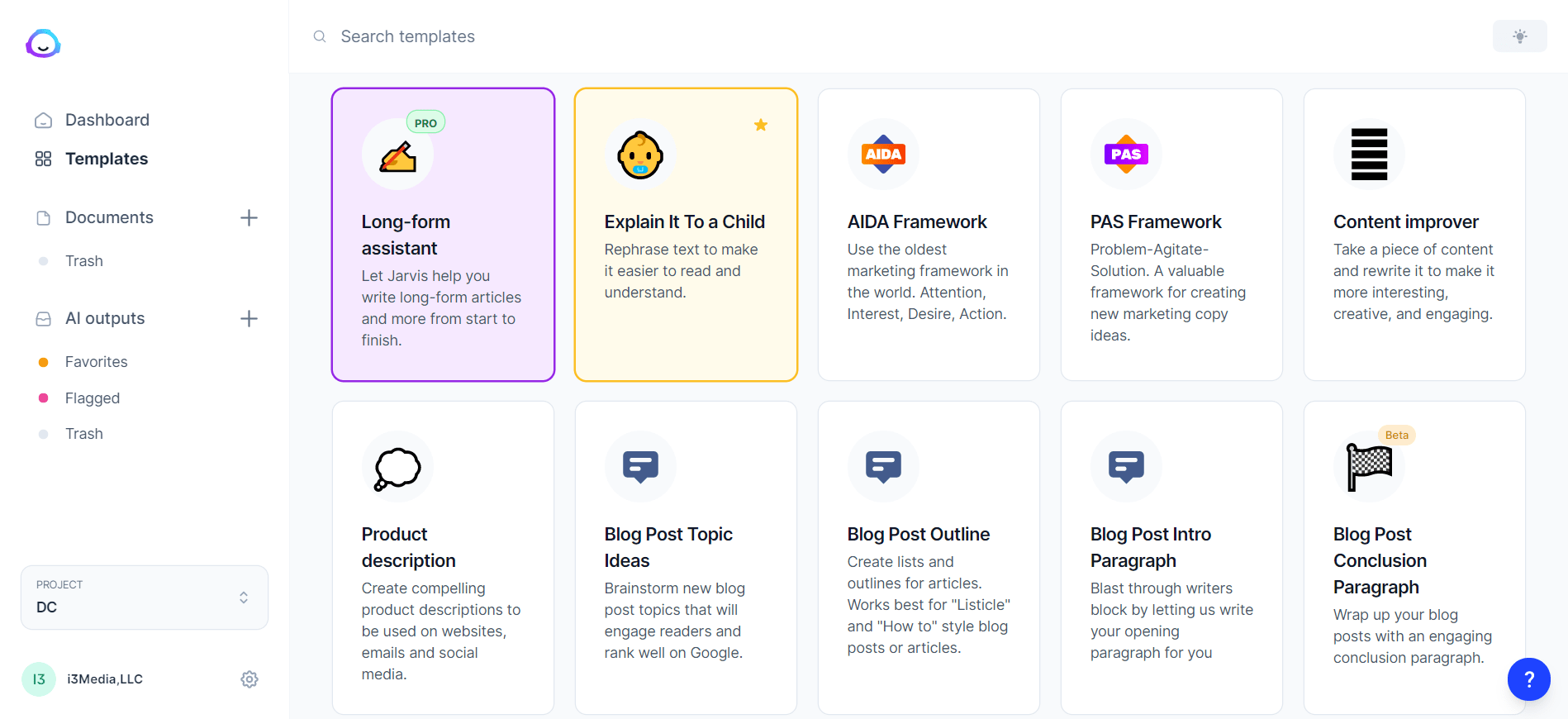This screenshot has width=1568, height=719.
Task: Open the settings gear icon
Action: 249,679
